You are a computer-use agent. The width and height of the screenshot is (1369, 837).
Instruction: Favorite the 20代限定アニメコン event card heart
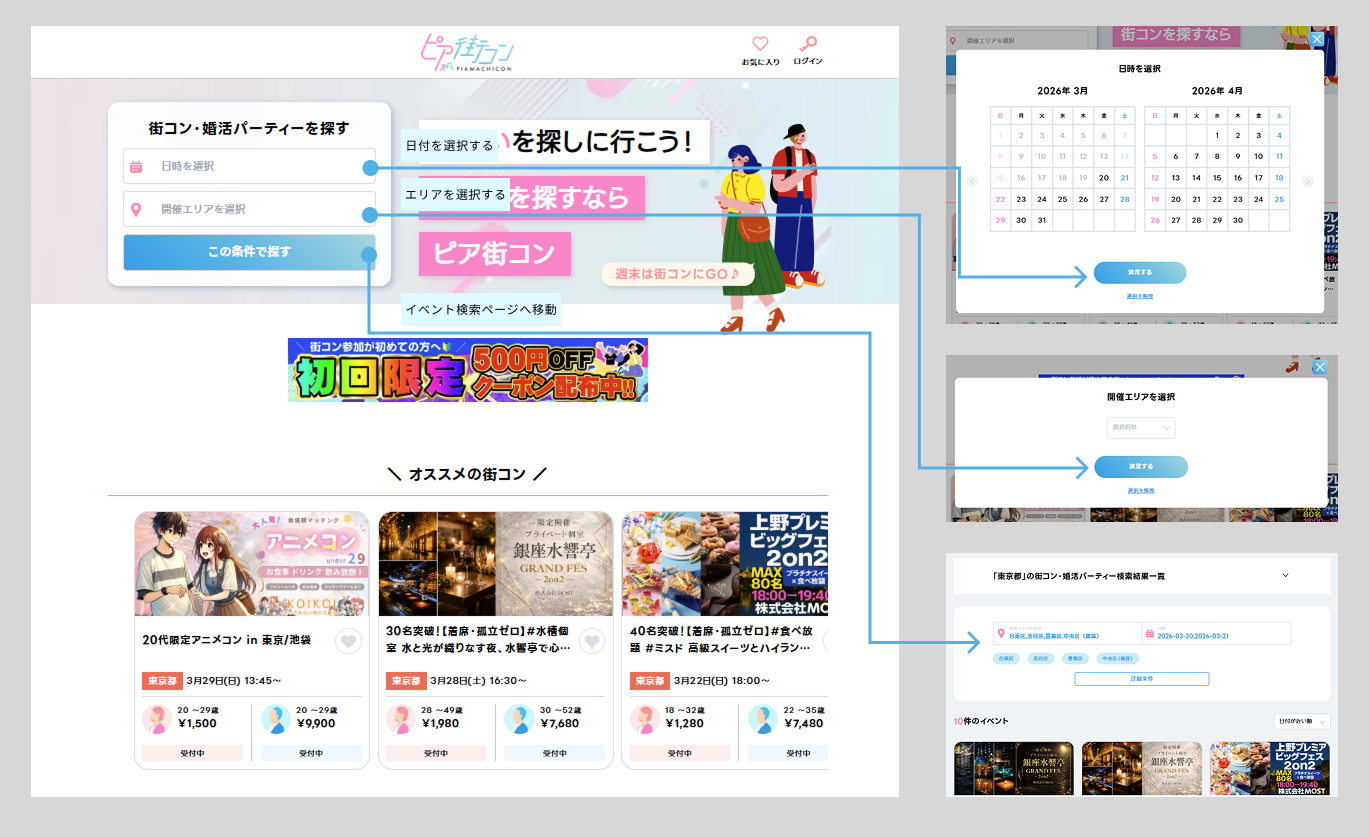pyautogui.click(x=347, y=641)
